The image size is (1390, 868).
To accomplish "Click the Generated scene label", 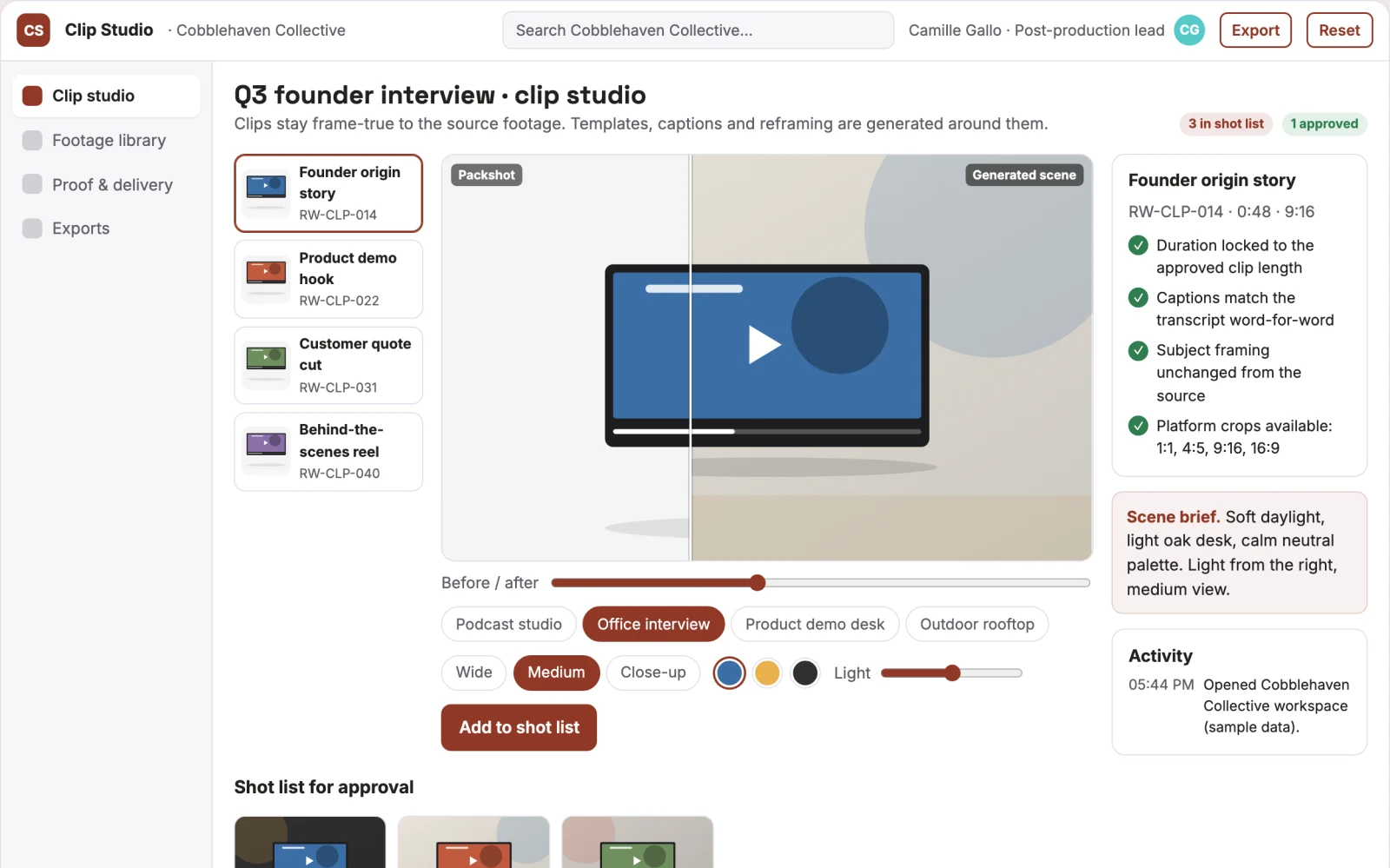I will 1024,175.
